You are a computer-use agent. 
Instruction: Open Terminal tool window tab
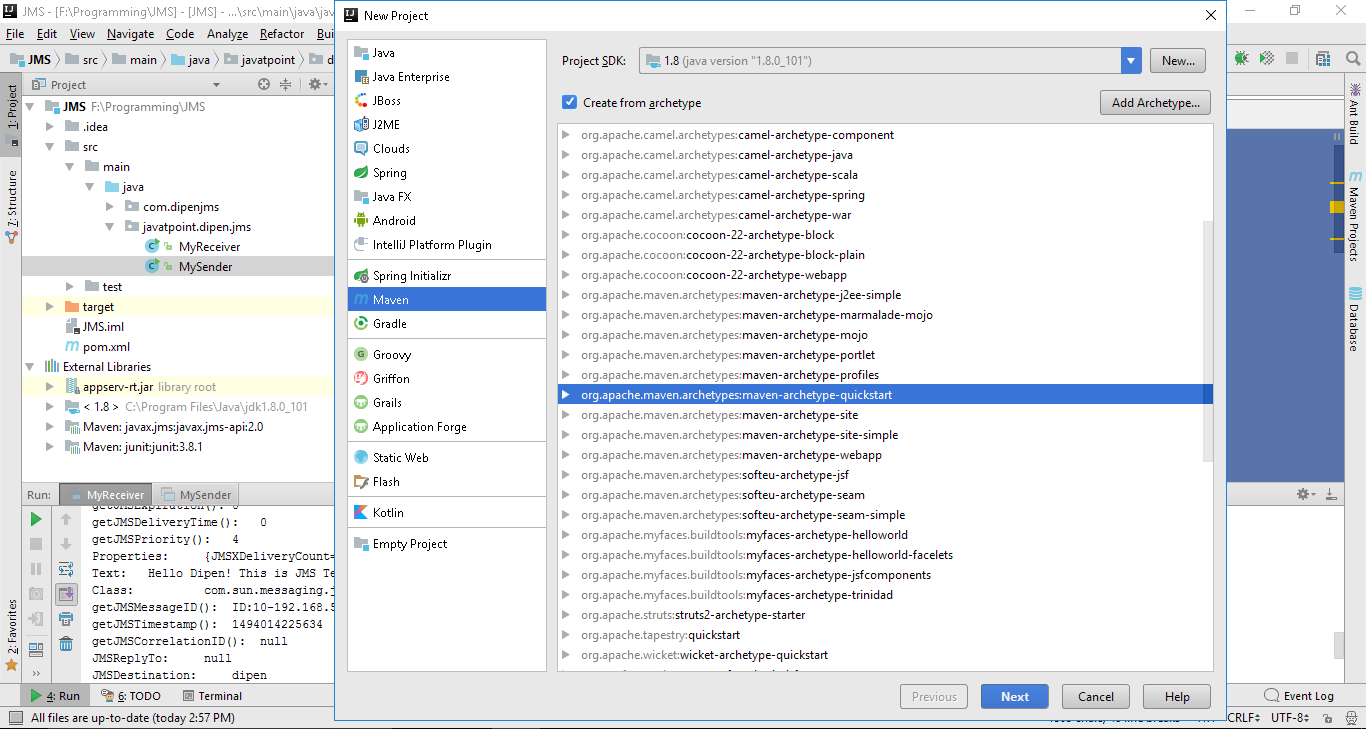coord(212,696)
